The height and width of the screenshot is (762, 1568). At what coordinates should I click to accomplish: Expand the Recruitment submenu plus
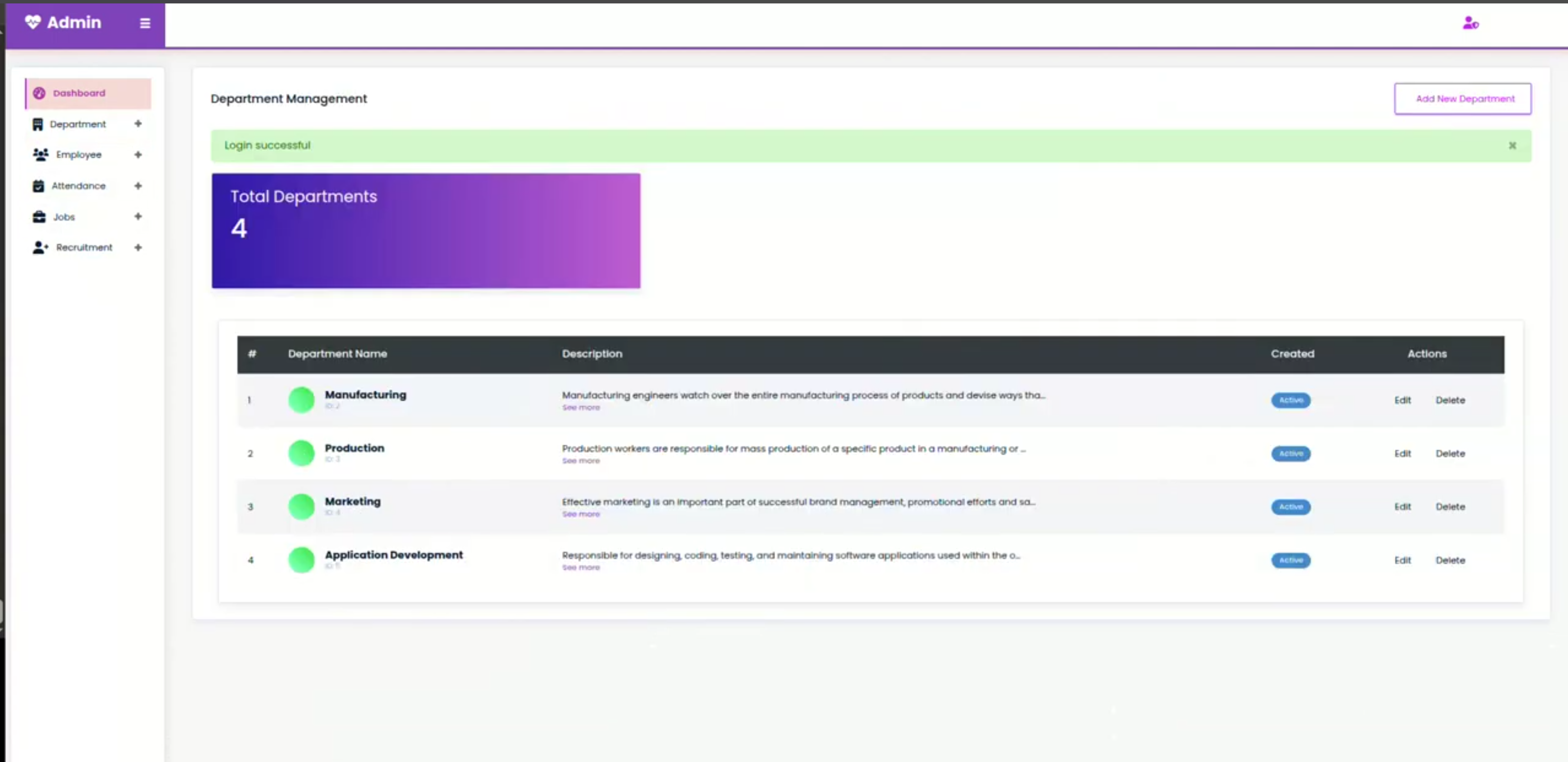click(138, 247)
